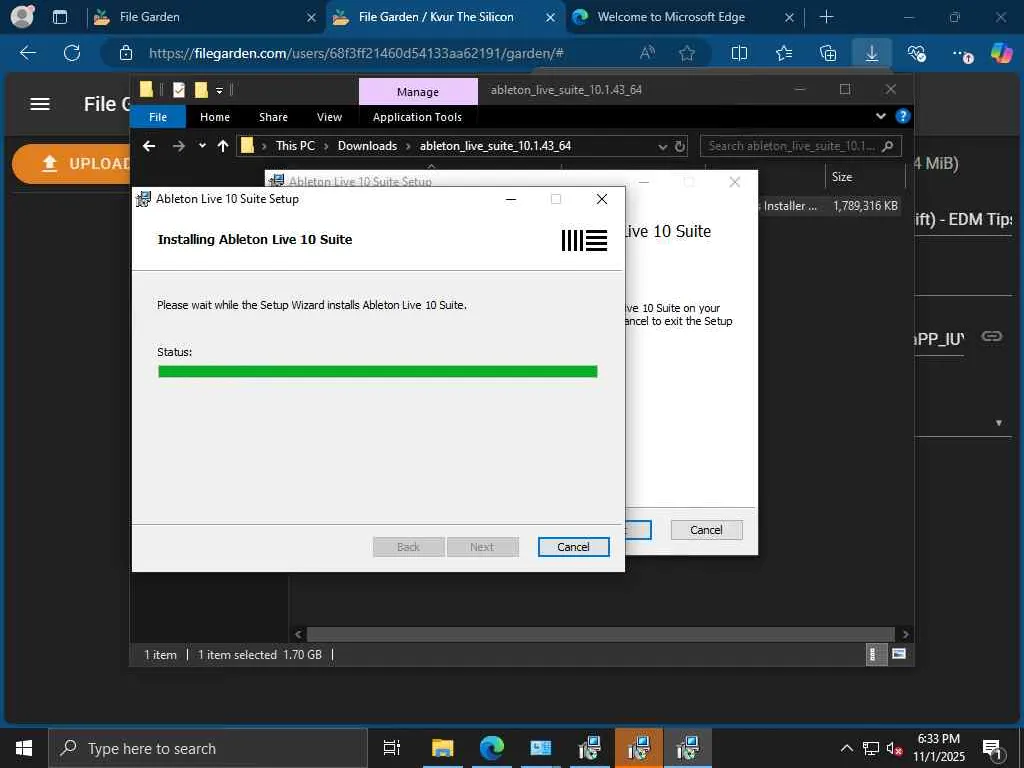Click This PC in the address breadcrumb

coord(295,146)
